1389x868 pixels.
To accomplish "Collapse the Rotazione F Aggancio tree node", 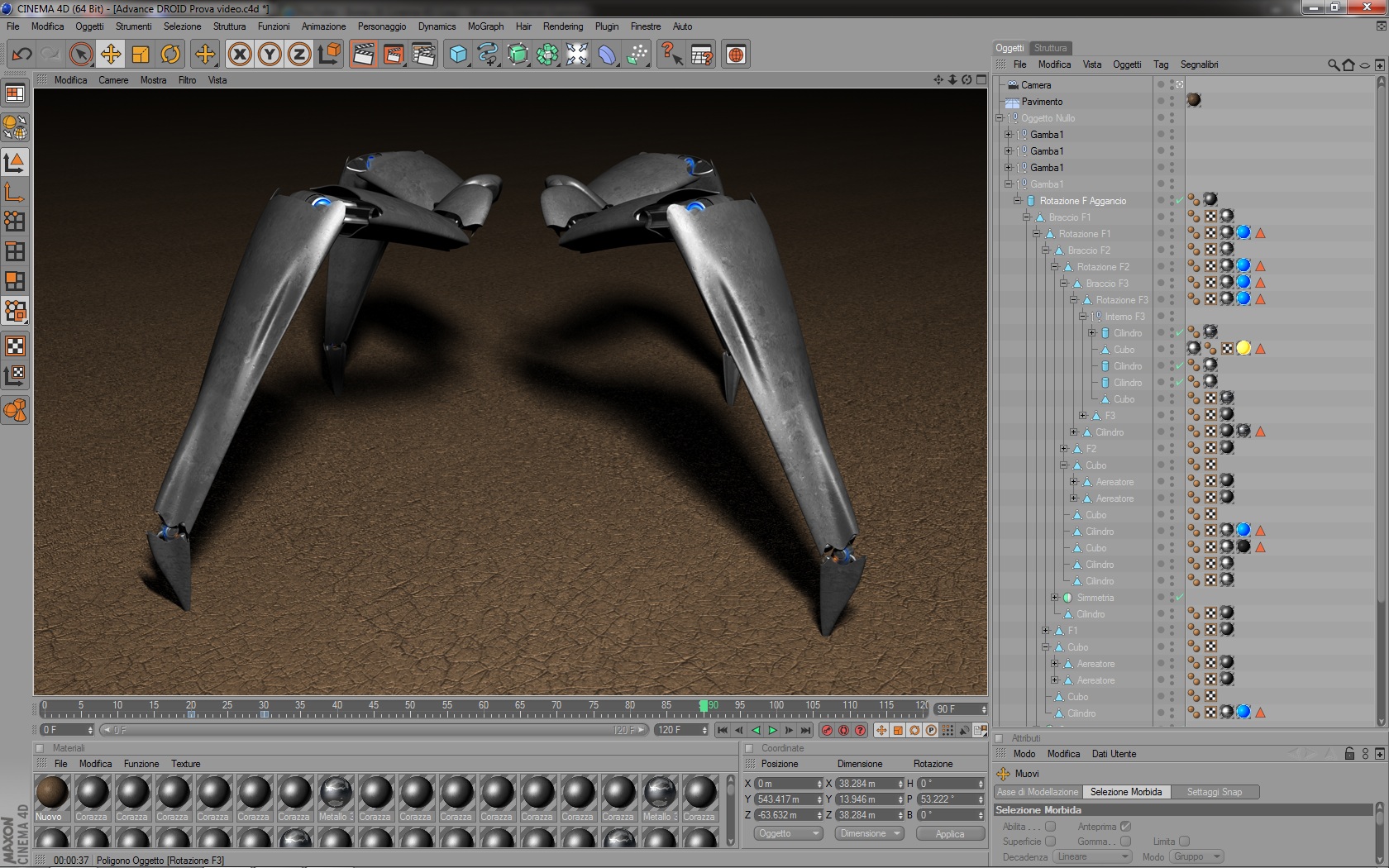I will (1018, 200).
